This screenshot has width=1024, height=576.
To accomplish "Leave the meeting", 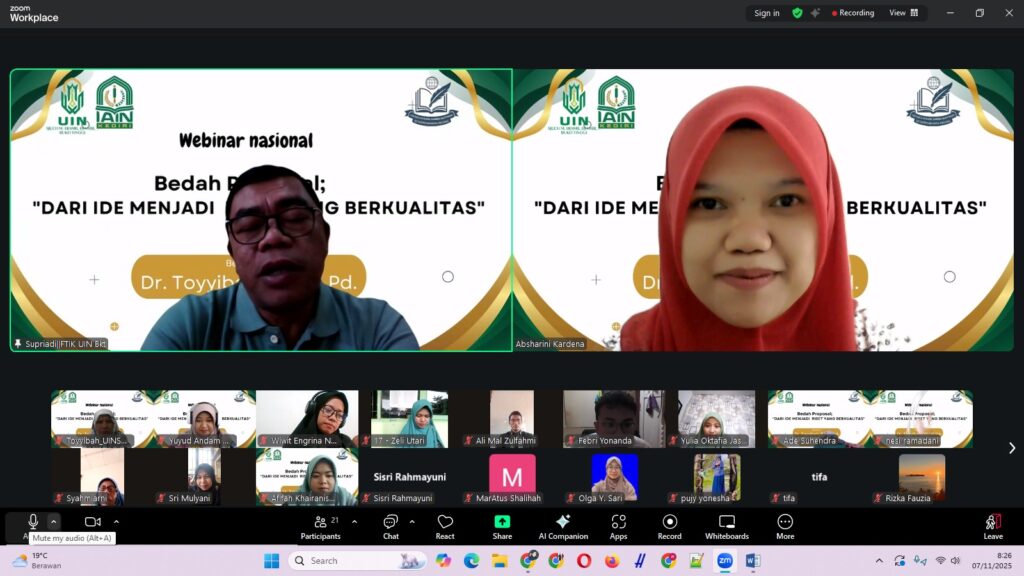I will (x=992, y=527).
